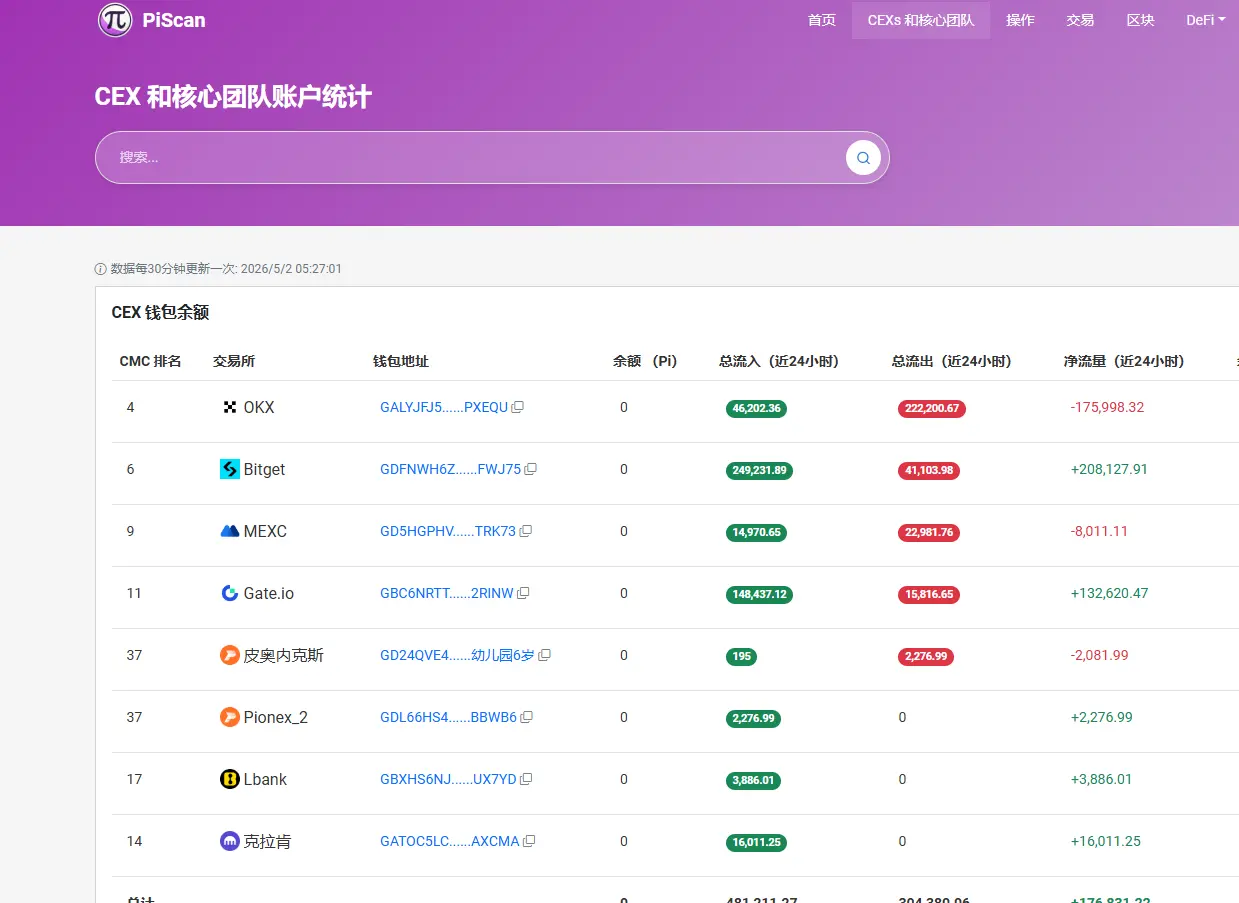Open wallet address GDL66HS4......BBWB6
Screen dimensions: 1239x903
click(x=448, y=718)
